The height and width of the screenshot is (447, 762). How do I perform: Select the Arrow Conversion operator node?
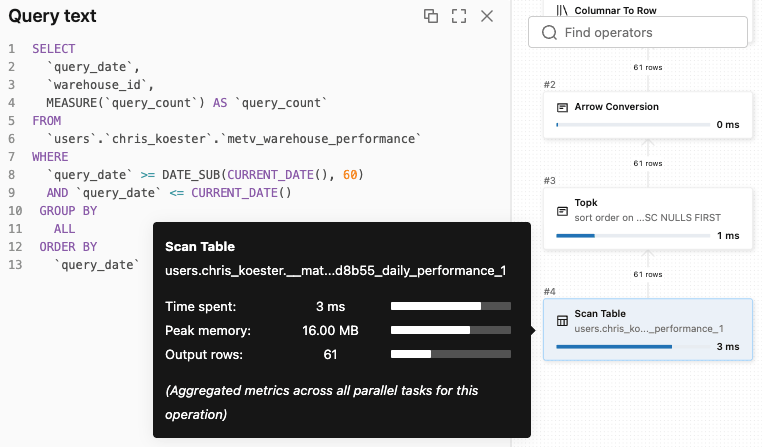click(x=648, y=116)
